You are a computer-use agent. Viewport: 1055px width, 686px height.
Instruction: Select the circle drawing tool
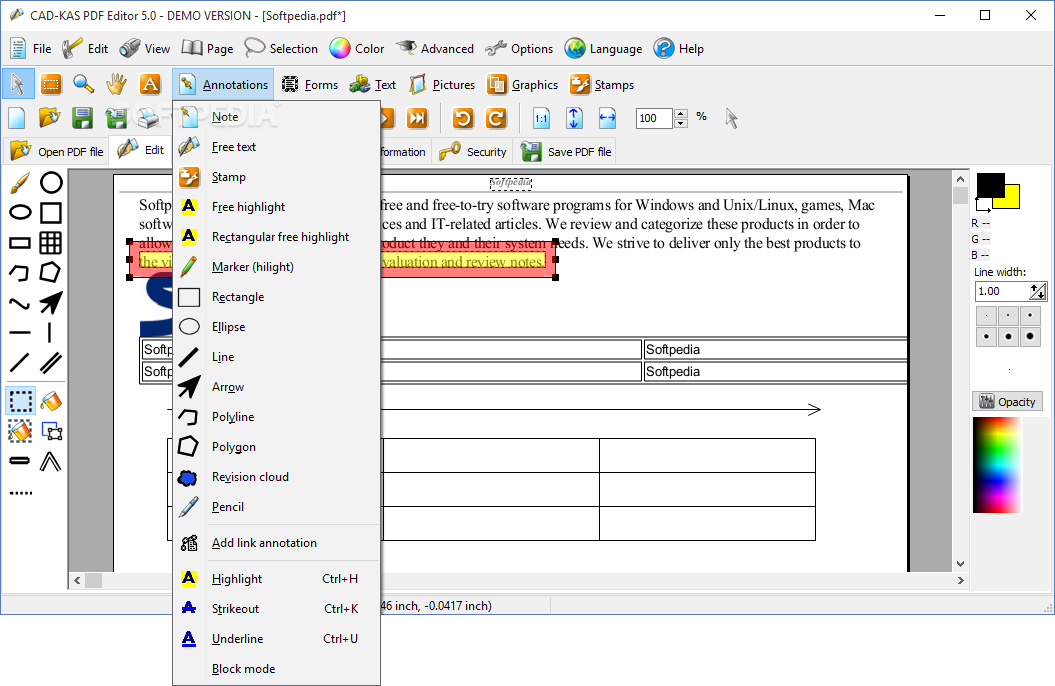tap(51, 182)
